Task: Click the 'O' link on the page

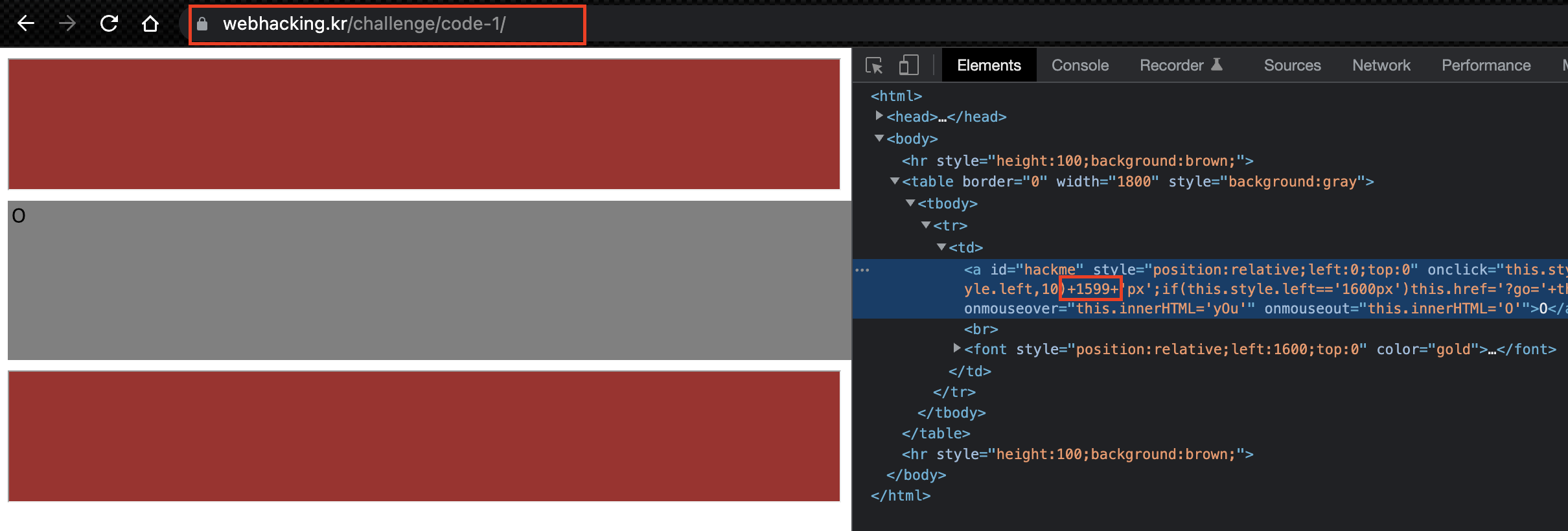Action: point(19,216)
